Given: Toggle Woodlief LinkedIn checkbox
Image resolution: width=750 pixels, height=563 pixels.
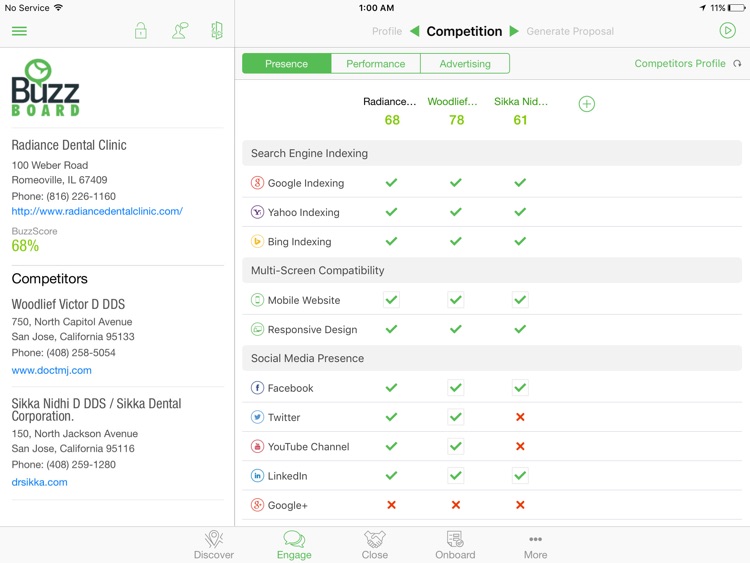Looking at the screenshot, I should (x=456, y=475).
